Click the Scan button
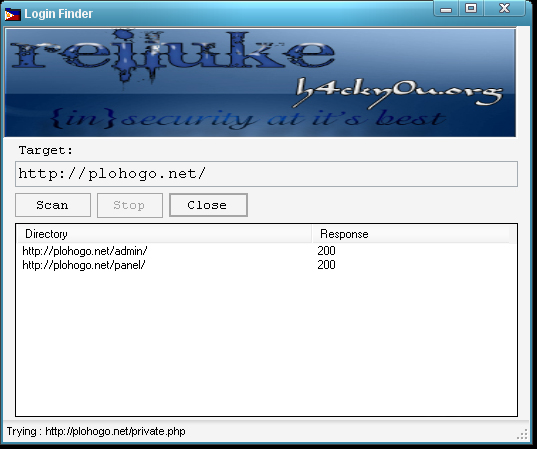The height and width of the screenshot is (449, 537). (x=53, y=205)
